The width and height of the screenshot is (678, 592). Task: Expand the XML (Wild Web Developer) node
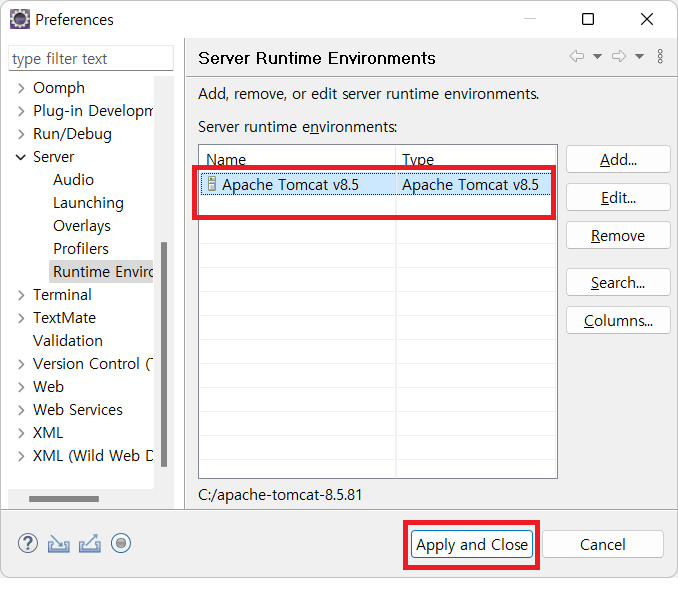click(21, 456)
